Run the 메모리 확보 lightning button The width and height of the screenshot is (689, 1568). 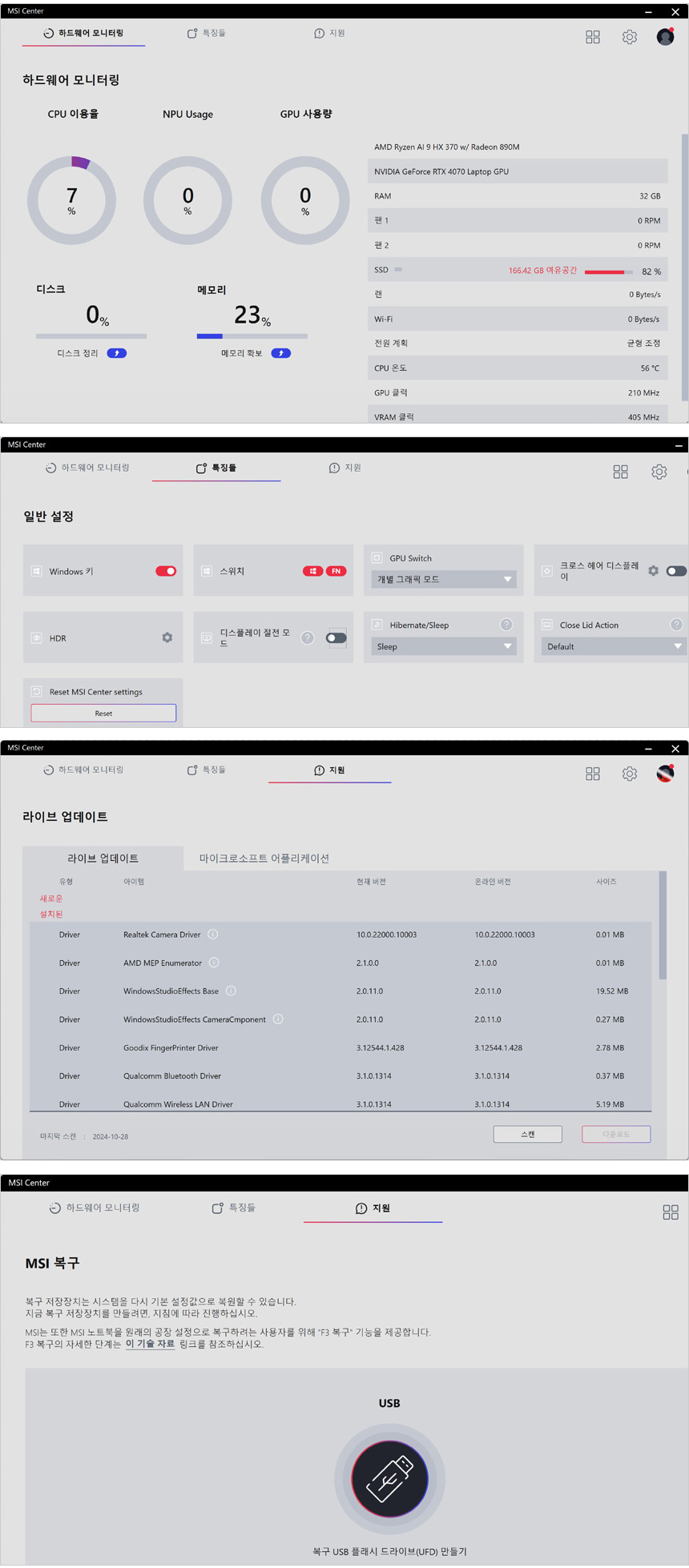[x=281, y=353]
